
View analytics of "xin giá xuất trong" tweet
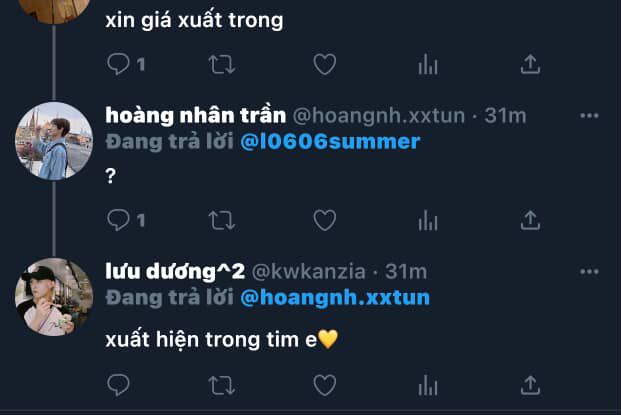428,65
